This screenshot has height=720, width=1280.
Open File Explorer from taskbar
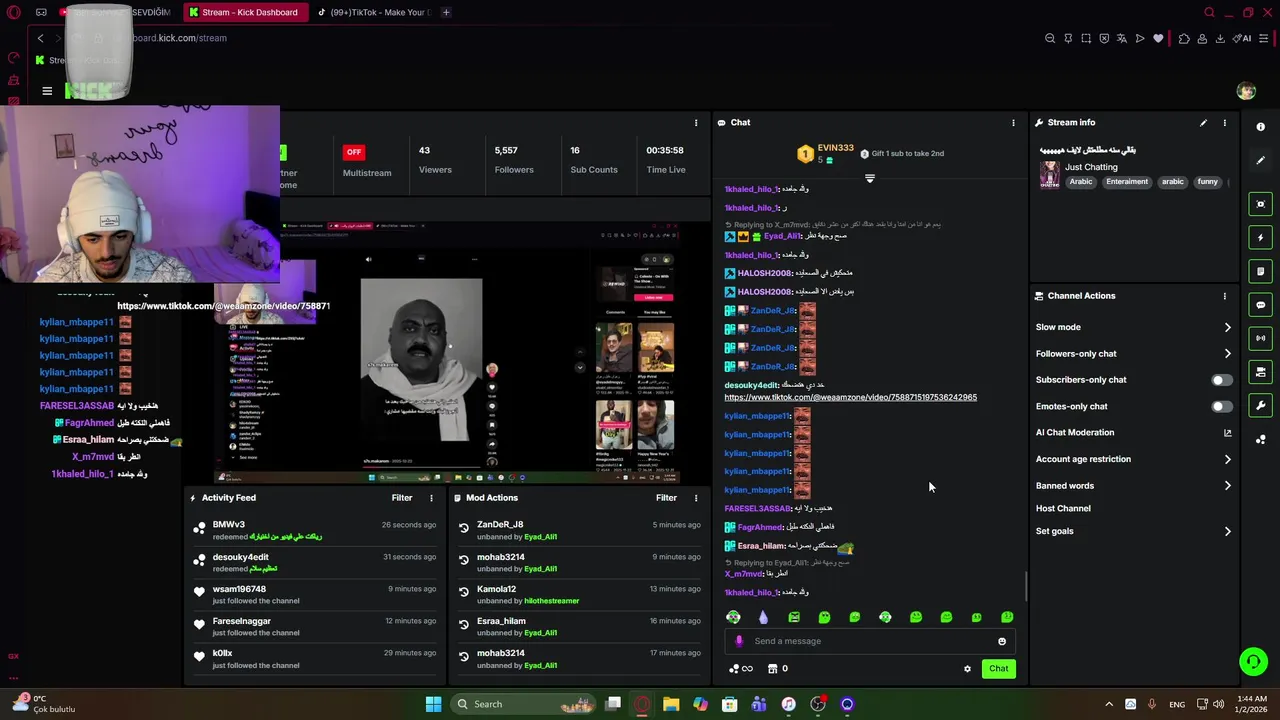tap(671, 704)
